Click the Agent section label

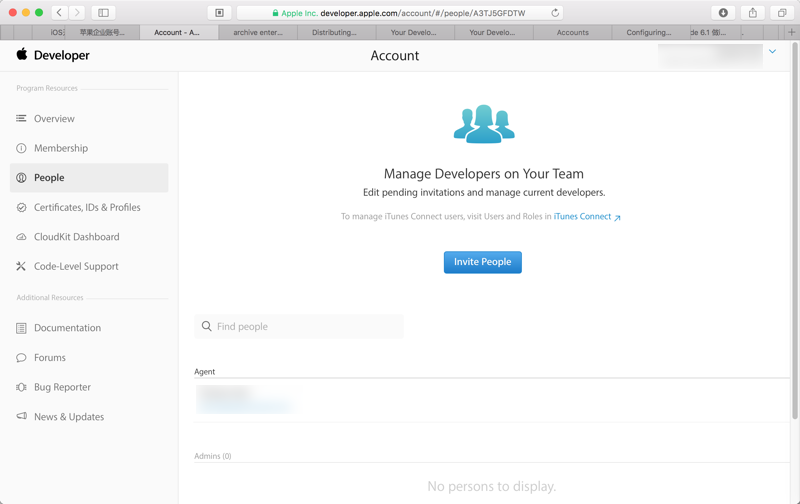[x=205, y=371]
